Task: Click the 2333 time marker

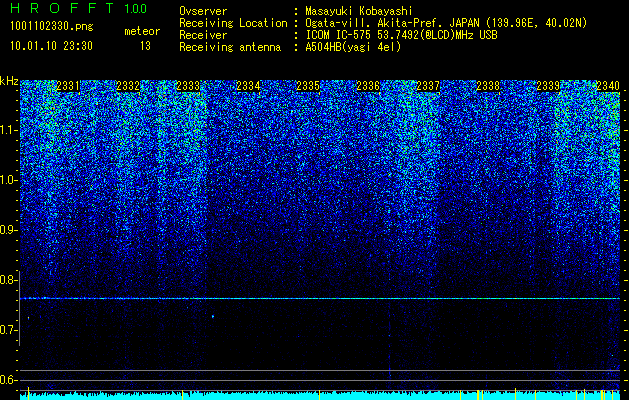Action: click(x=188, y=86)
